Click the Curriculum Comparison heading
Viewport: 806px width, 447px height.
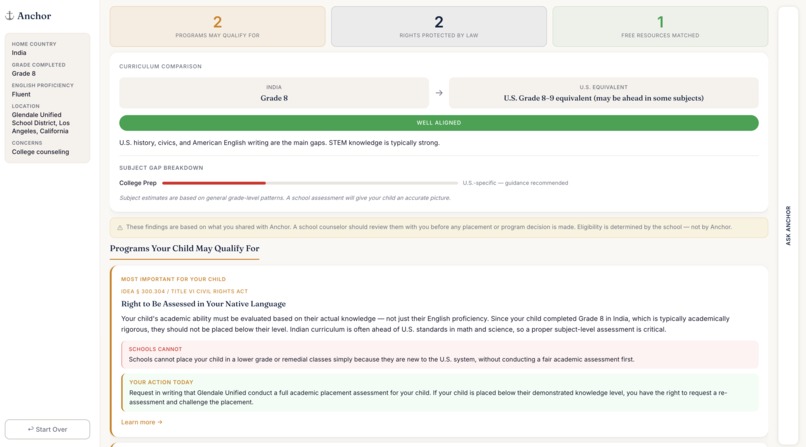160,66
